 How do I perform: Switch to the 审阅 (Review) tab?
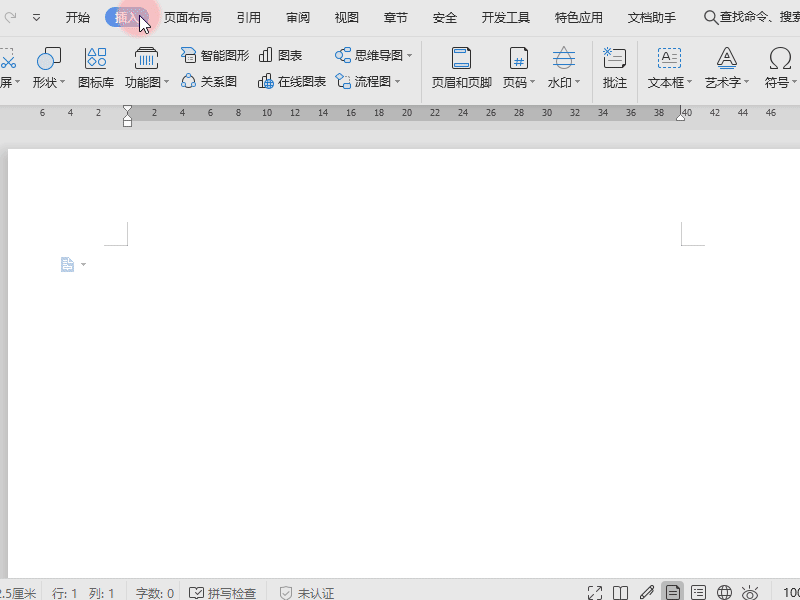tap(297, 18)
